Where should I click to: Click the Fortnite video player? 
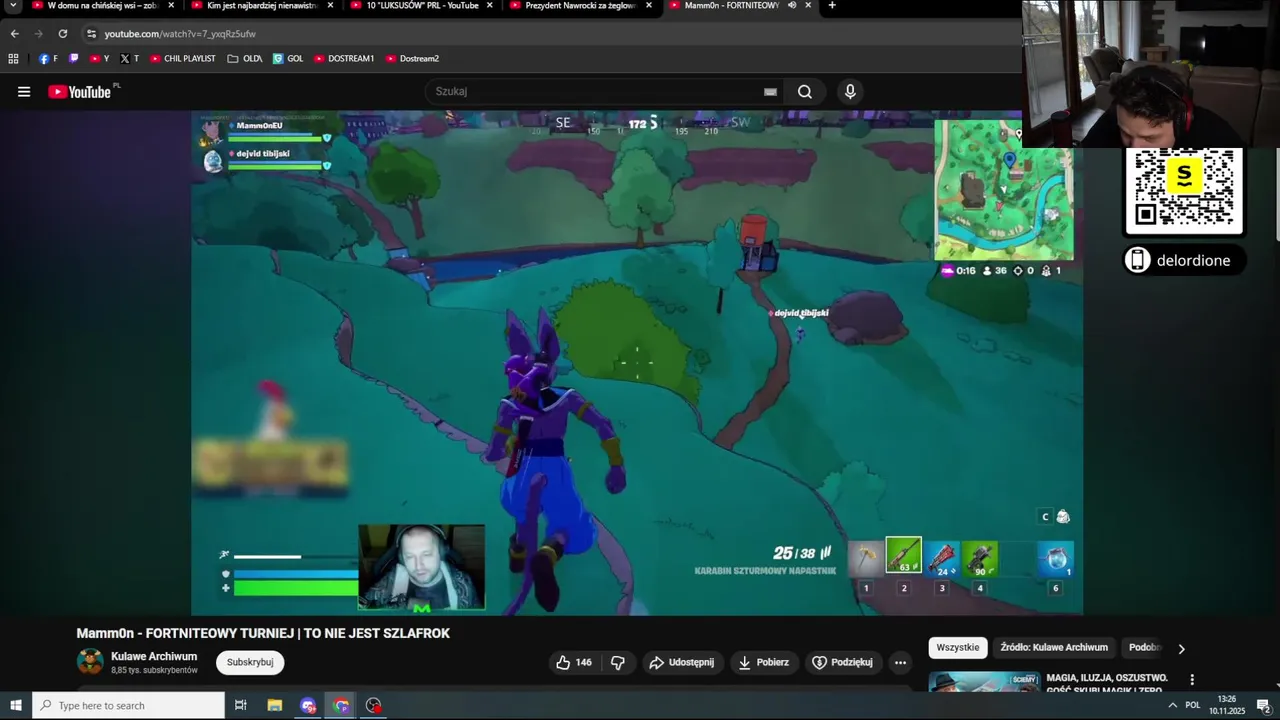[x=637, y=363]
